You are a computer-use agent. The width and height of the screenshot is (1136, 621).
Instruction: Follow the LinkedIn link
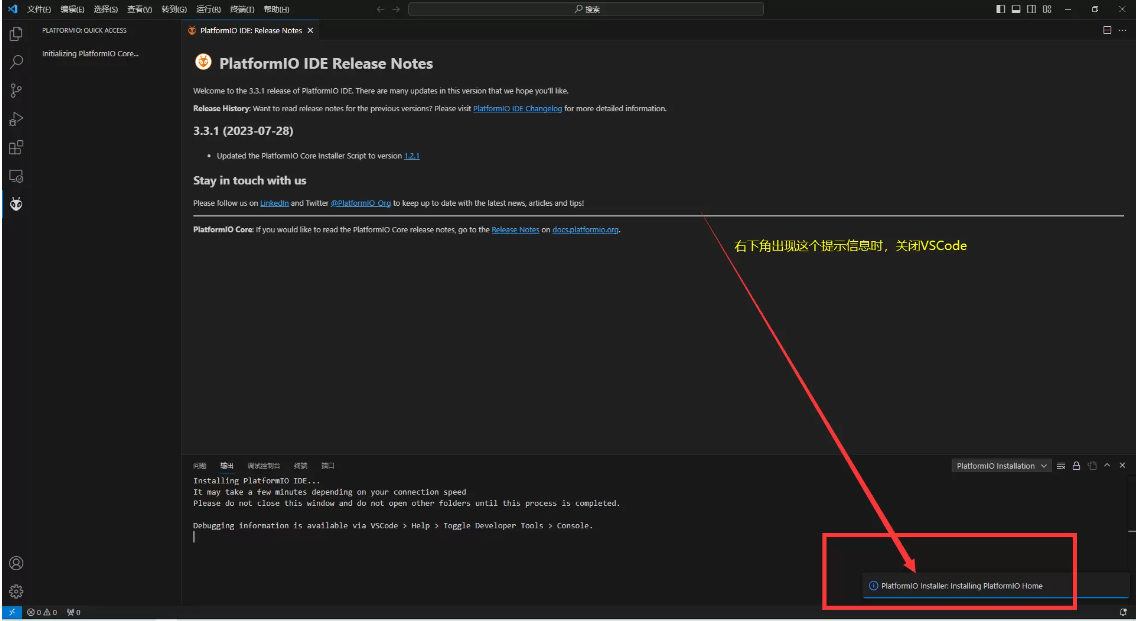(275, 203)
